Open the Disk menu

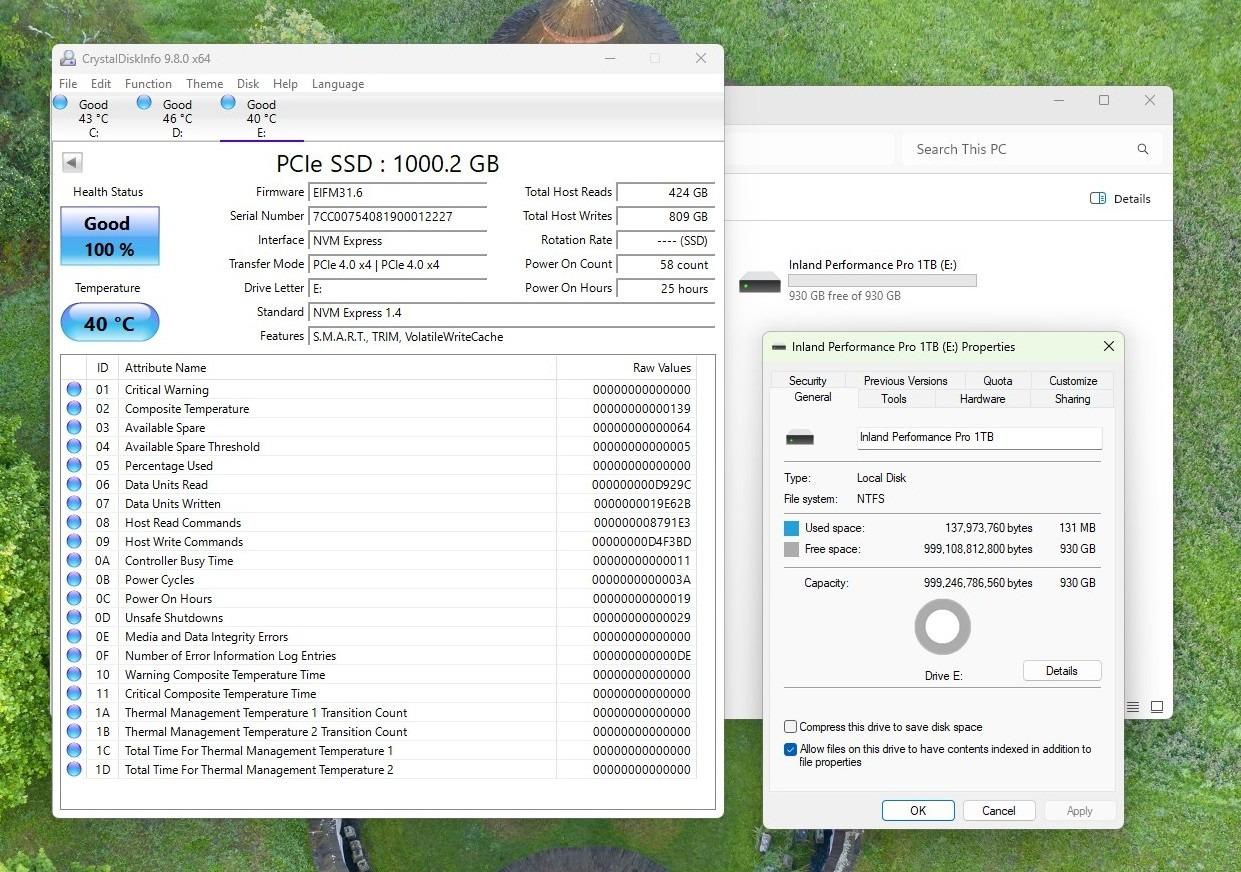pos(248,84)
